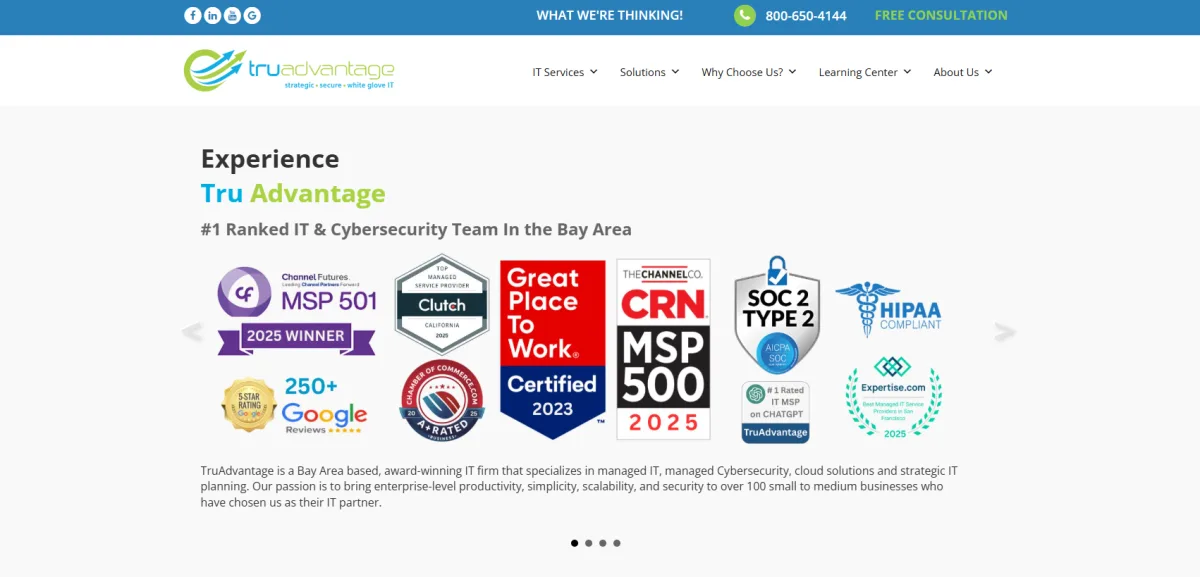This screenshot has width=1200, height=577.
Task: Expand the Solutions menu
Action: click(649, 72)
